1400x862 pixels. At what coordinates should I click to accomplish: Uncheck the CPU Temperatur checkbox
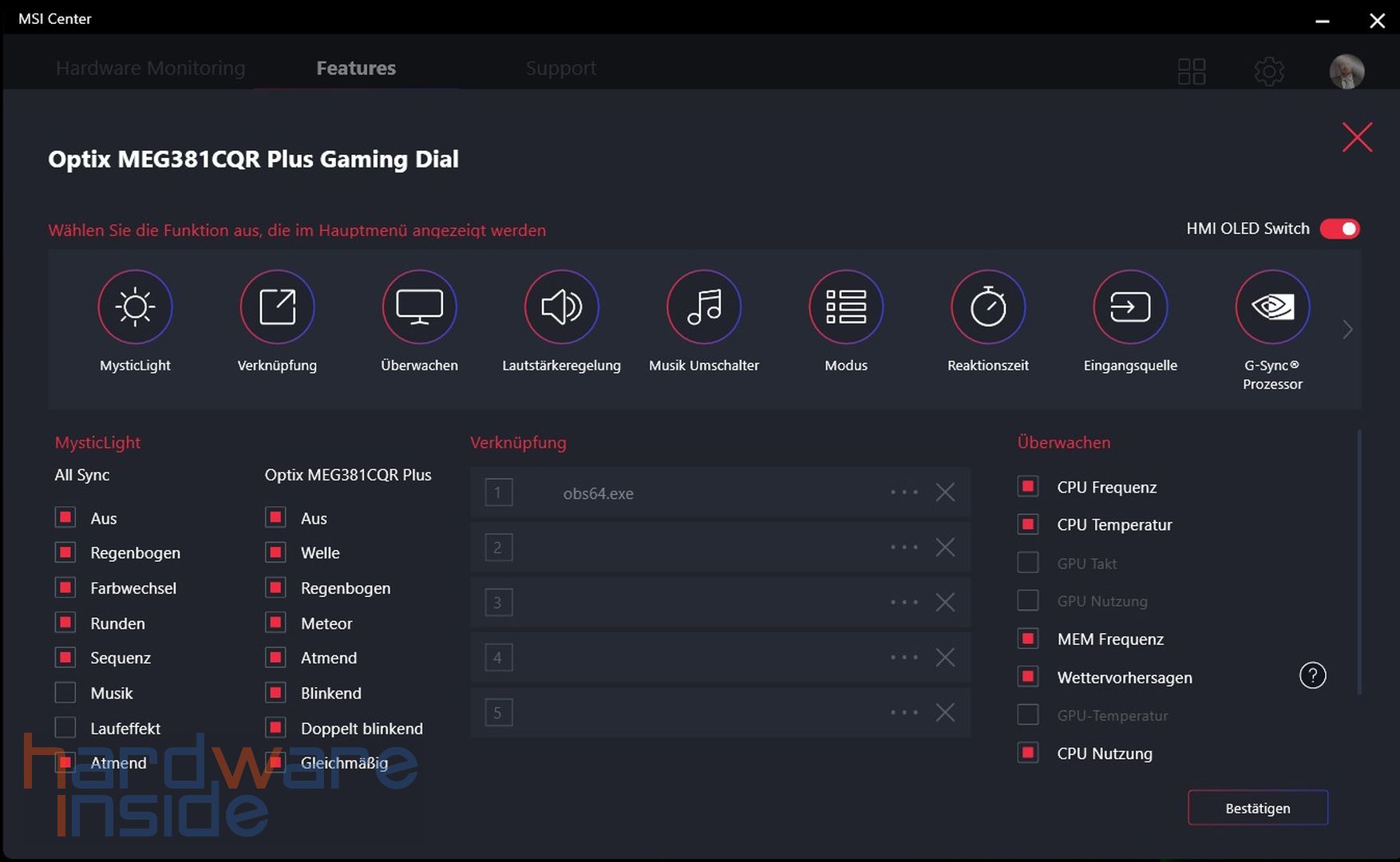pos(1028,524)
